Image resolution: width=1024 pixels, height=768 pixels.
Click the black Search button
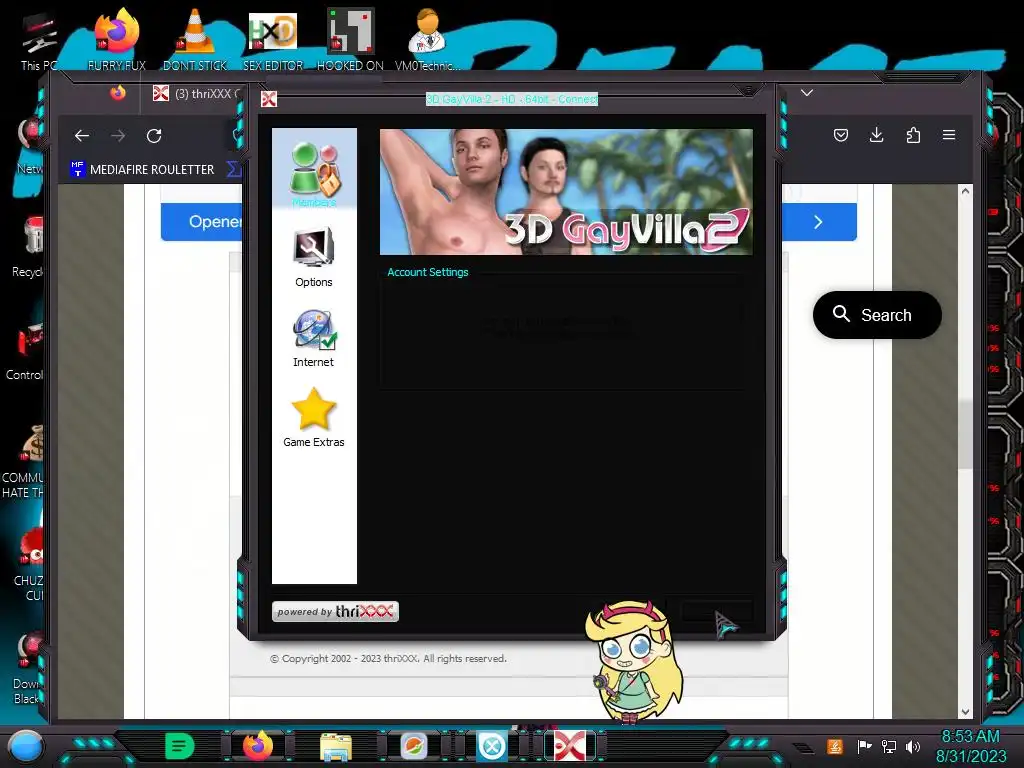pos(877,315)
